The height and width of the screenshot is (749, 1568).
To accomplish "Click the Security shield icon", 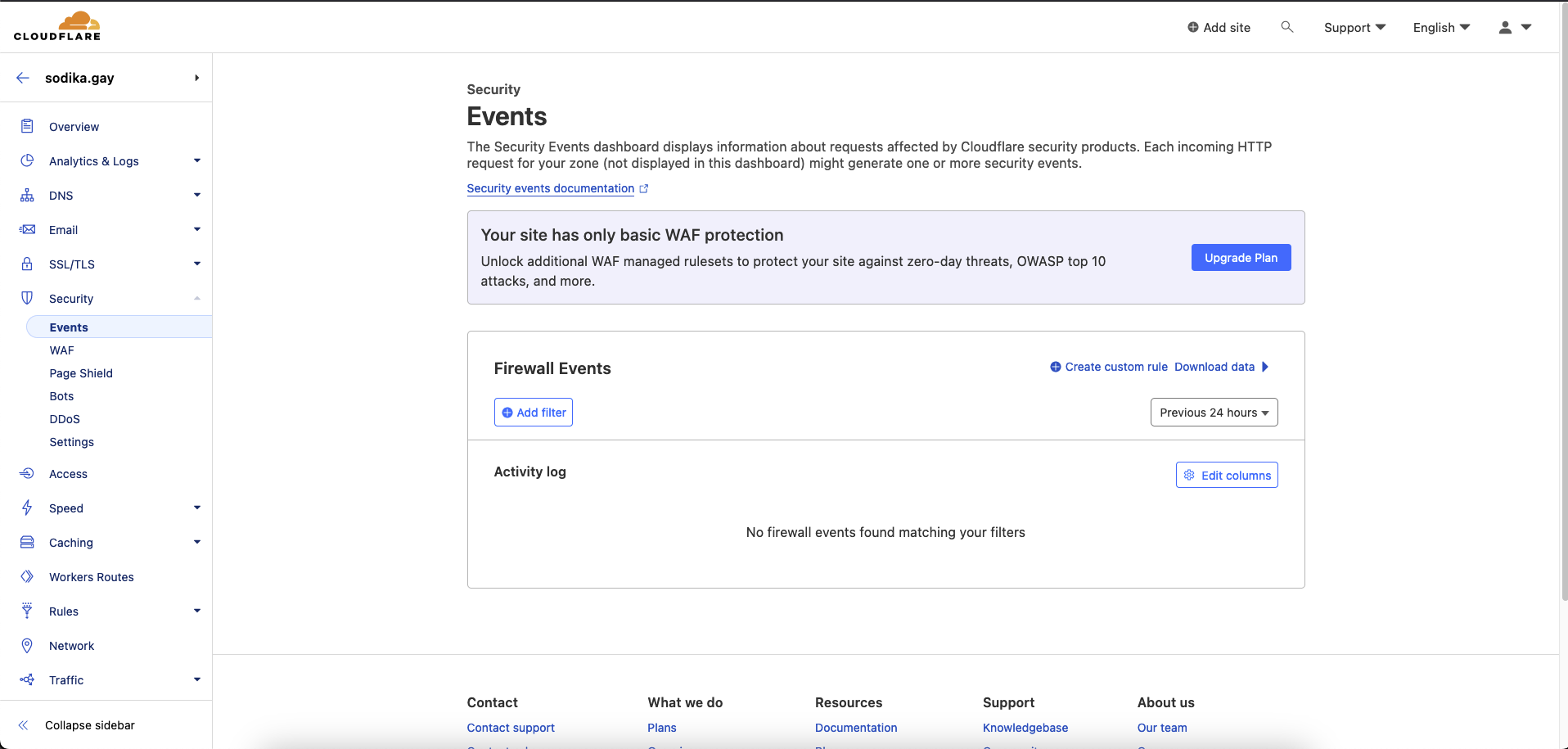I will pos(27,298).
